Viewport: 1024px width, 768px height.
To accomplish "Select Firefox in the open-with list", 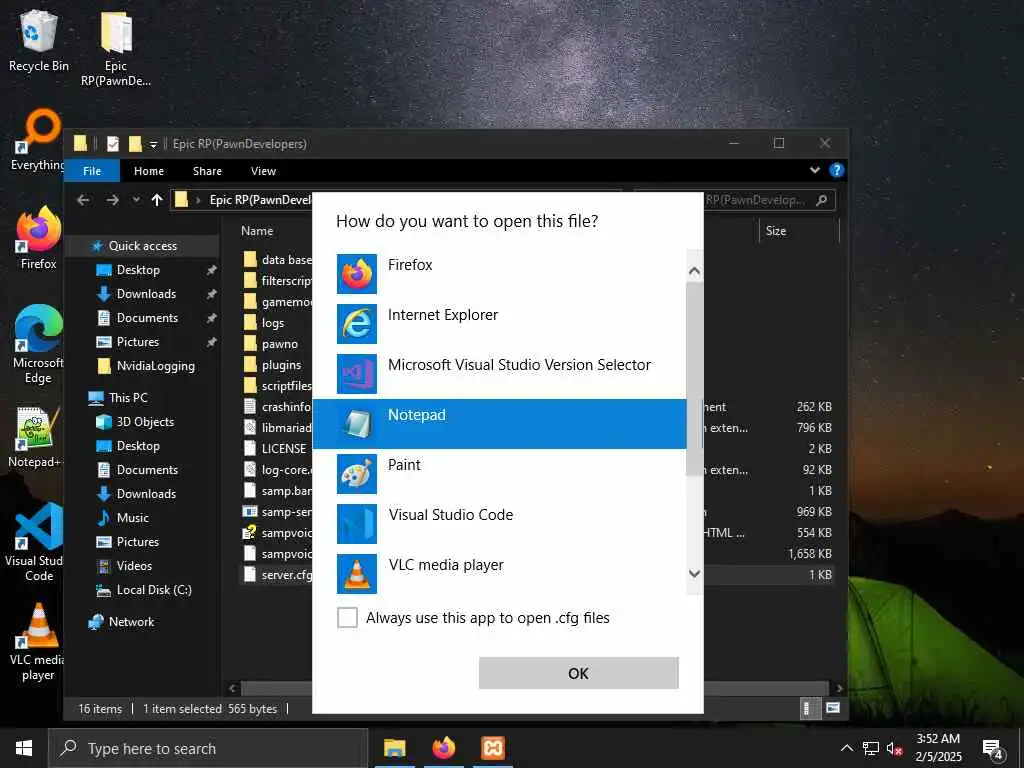I will (x=500, y=274).
